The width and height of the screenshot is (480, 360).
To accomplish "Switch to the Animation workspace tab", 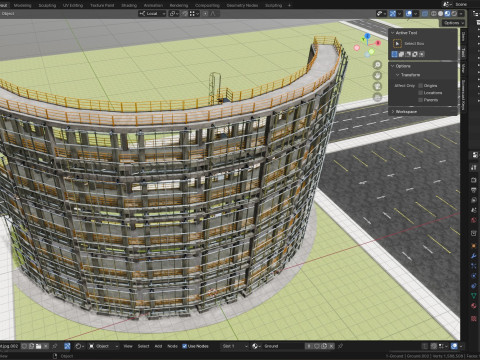I will 153,5.
